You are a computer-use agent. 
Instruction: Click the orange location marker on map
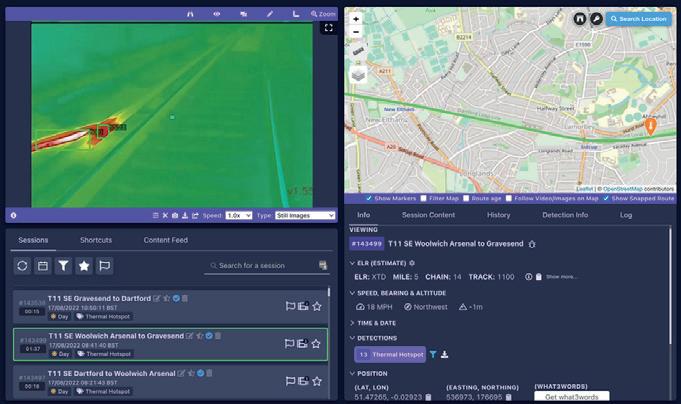click(x=650, y=126)
